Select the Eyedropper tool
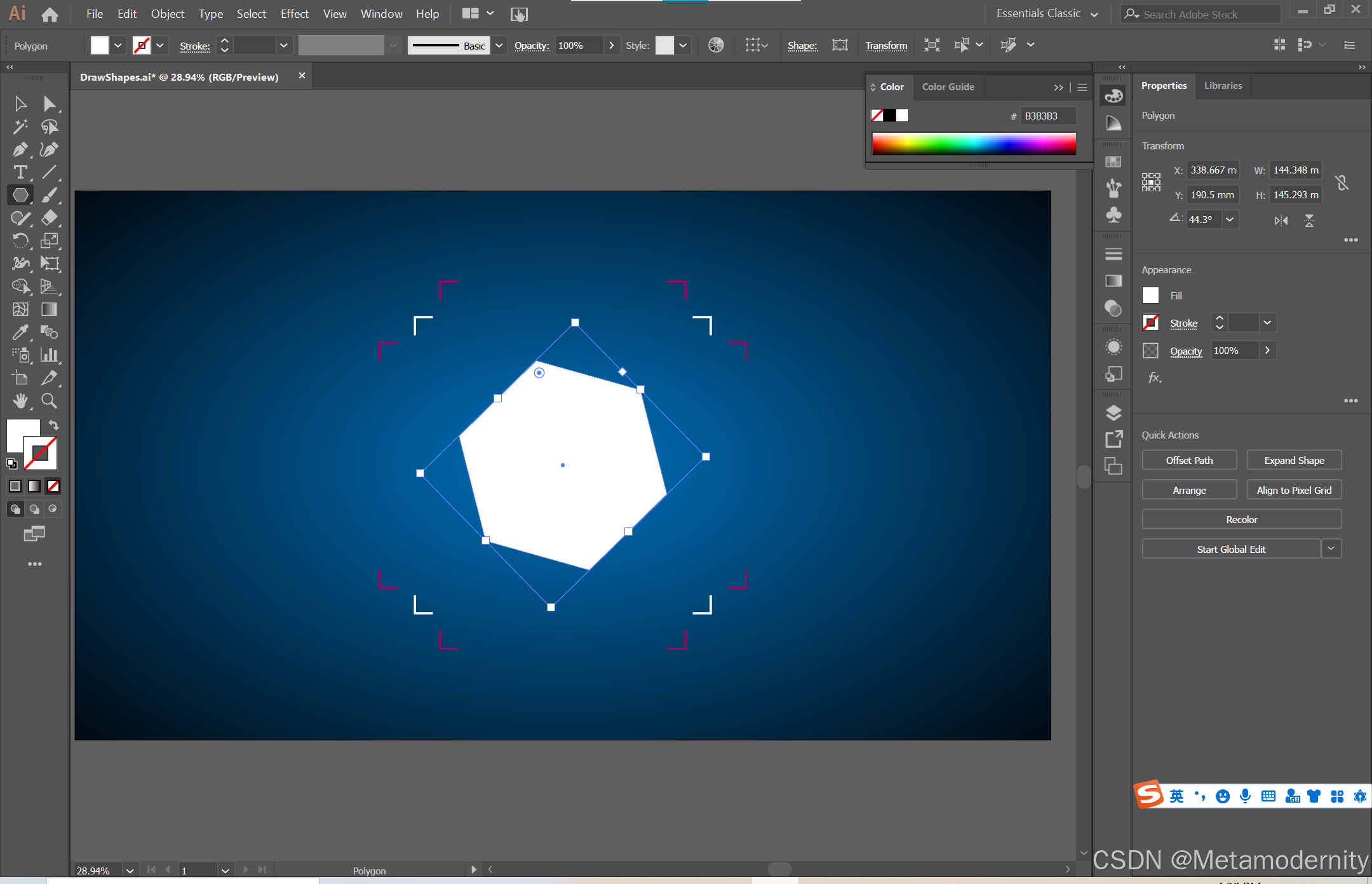Screen dimensions: 1372x884 (x=20, y=332)
